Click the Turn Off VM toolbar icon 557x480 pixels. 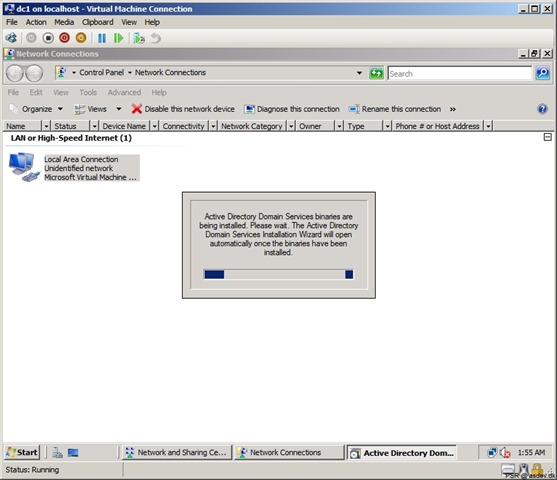click(48, 38)
